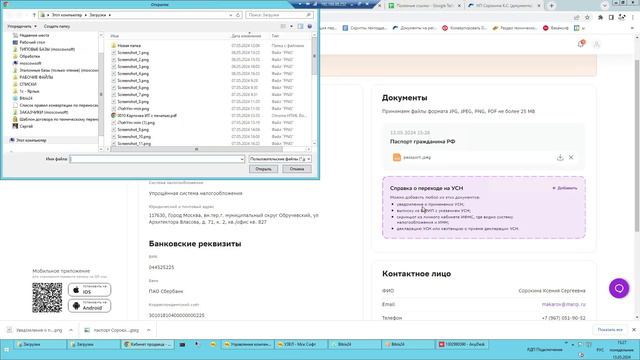Expand options for the паспорт Сорокиной download
This screenshot has width=640, height=360.
pos(149,330)
